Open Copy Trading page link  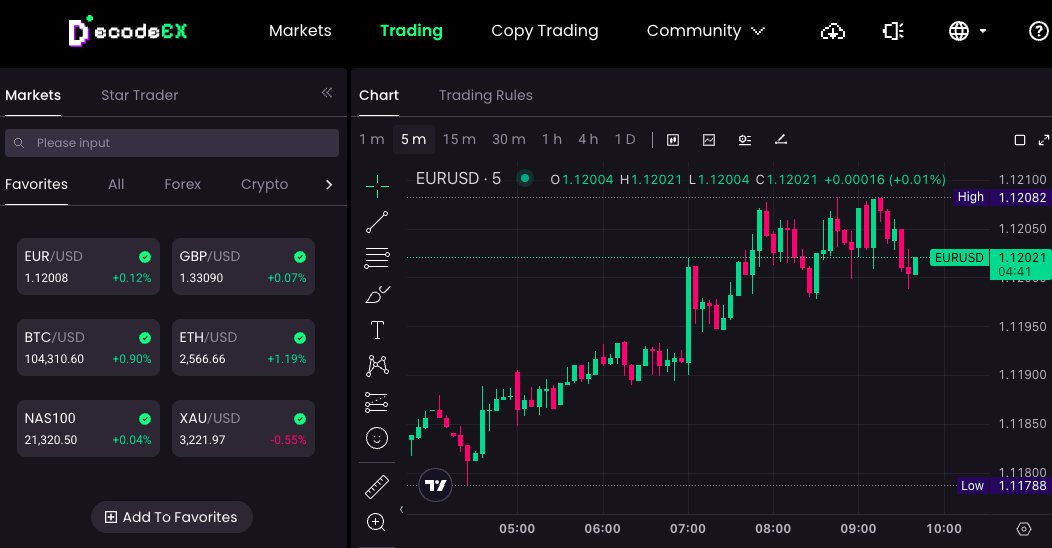(x=544, y=31)
